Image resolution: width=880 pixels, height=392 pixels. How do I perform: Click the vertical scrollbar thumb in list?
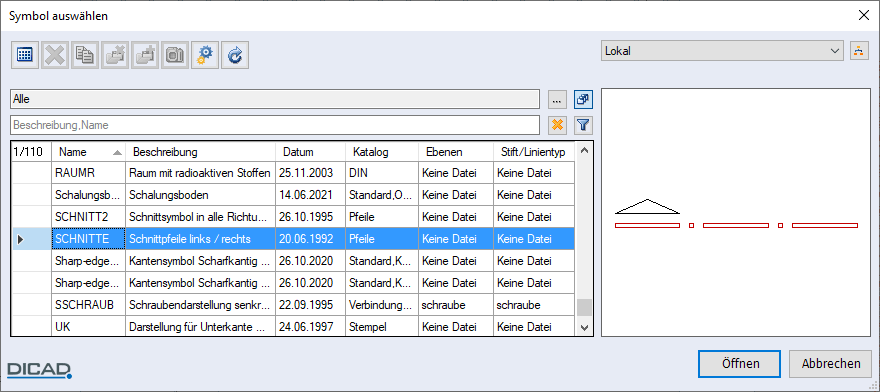(584, 308)
